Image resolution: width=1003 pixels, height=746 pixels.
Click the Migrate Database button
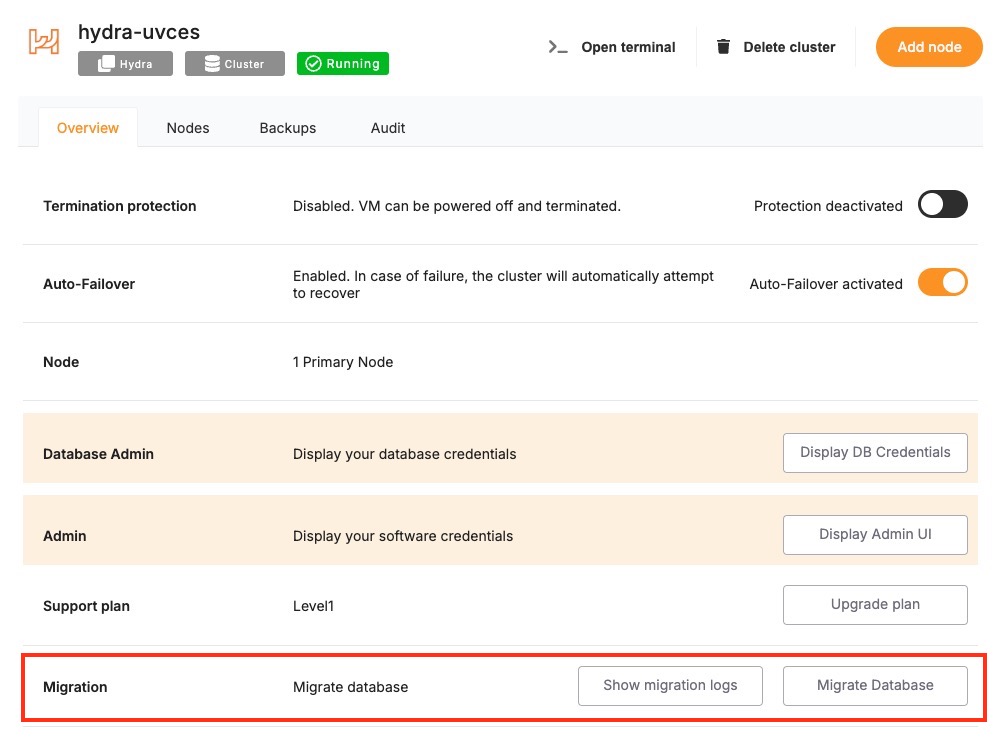click(x=875, y=685)
